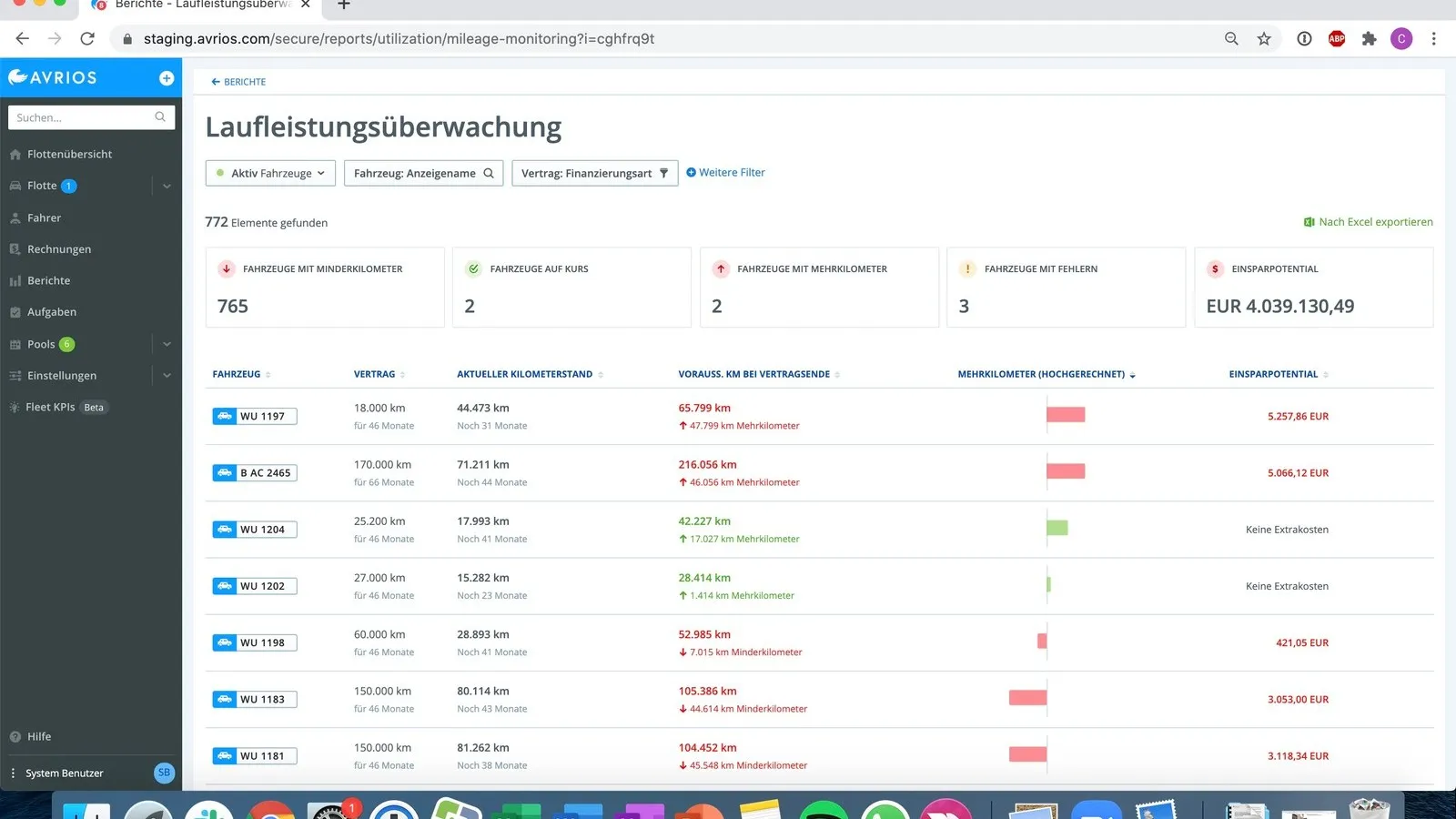The height and width of the screenshot is (819, 1456).
Task: Expand the Flotte sidebar section
Action: pos(167,187)
